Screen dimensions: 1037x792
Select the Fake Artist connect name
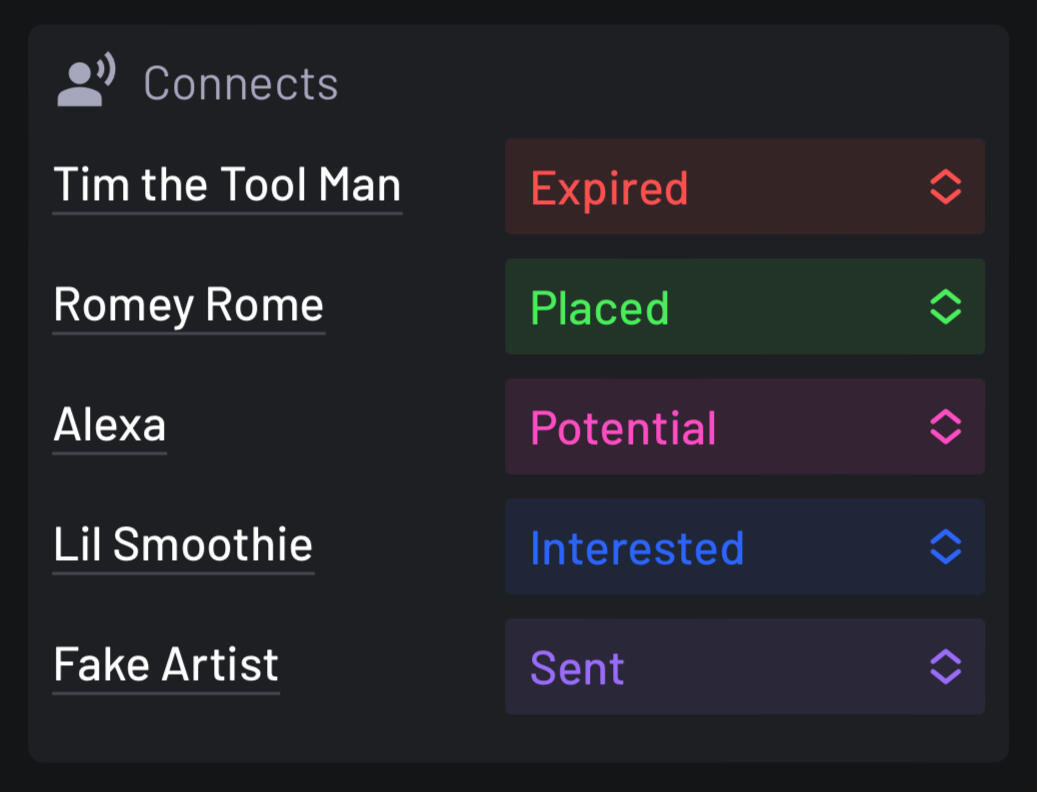(166, 665)
